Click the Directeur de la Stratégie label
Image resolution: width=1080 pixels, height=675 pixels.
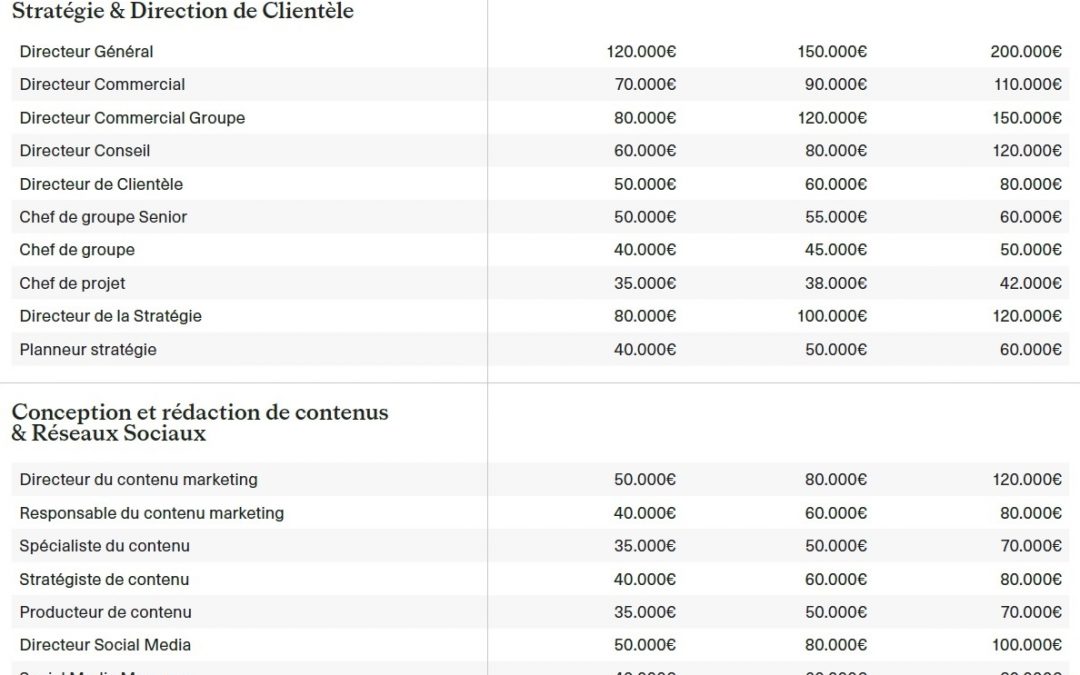110,316
